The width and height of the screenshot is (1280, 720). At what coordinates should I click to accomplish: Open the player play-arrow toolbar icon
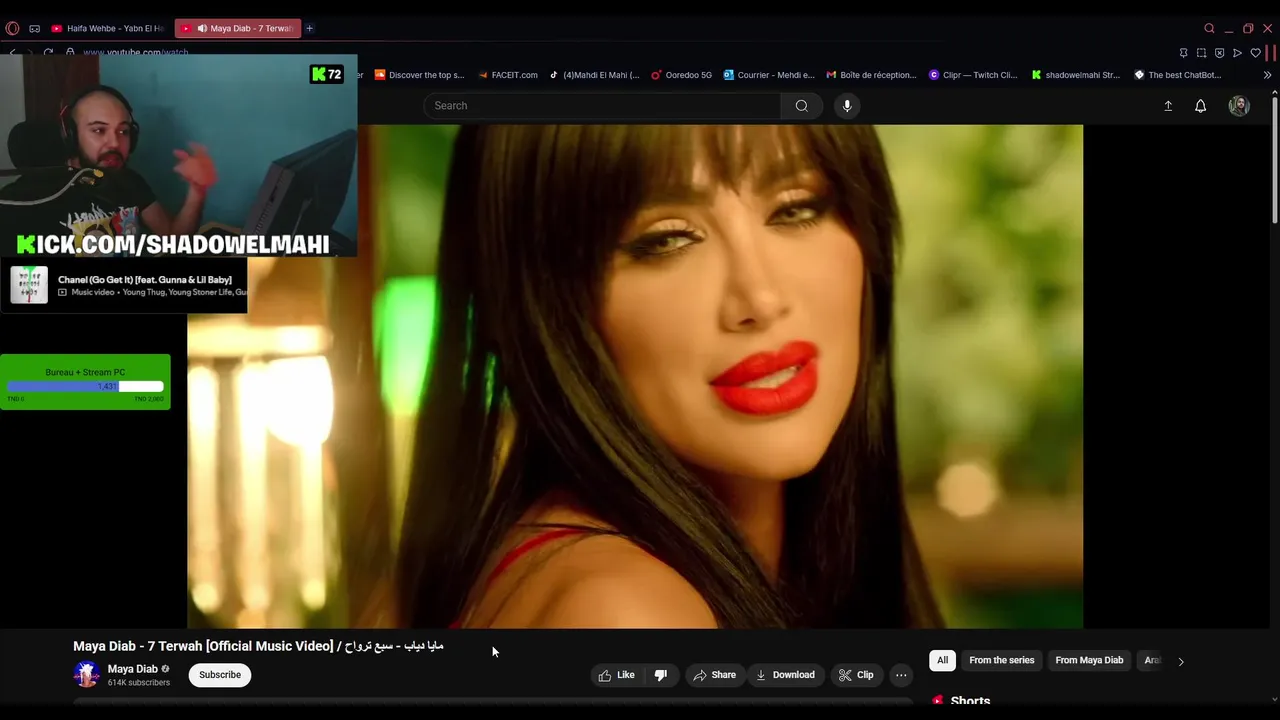[x=1238, y=53]
